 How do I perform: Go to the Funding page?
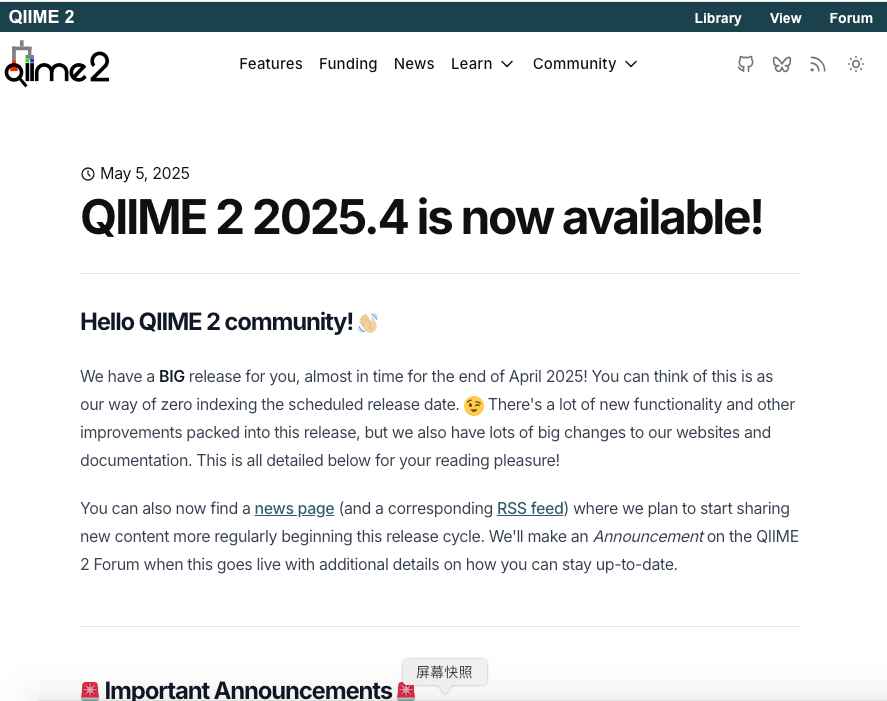pos(348,64)
